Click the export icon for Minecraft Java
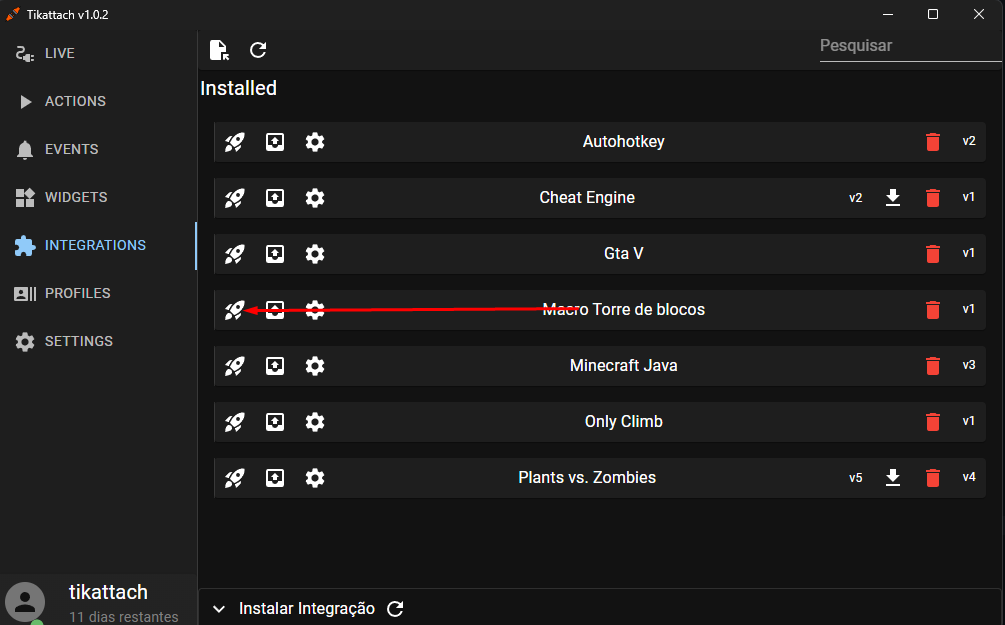This screenshot has height=625, width=1005. point(275,366)
